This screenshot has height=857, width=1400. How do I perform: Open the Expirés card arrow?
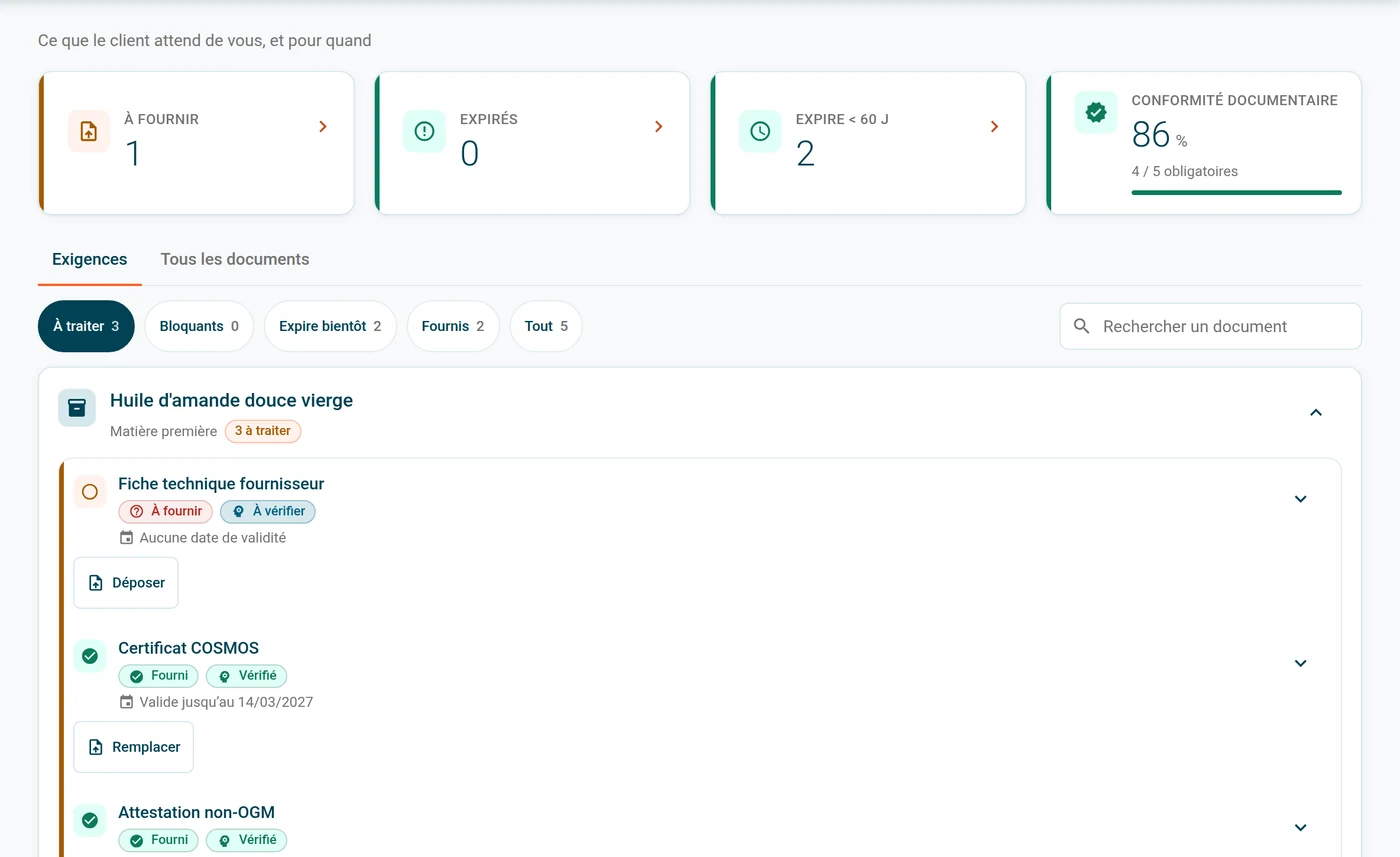click(x=659, y=126)
